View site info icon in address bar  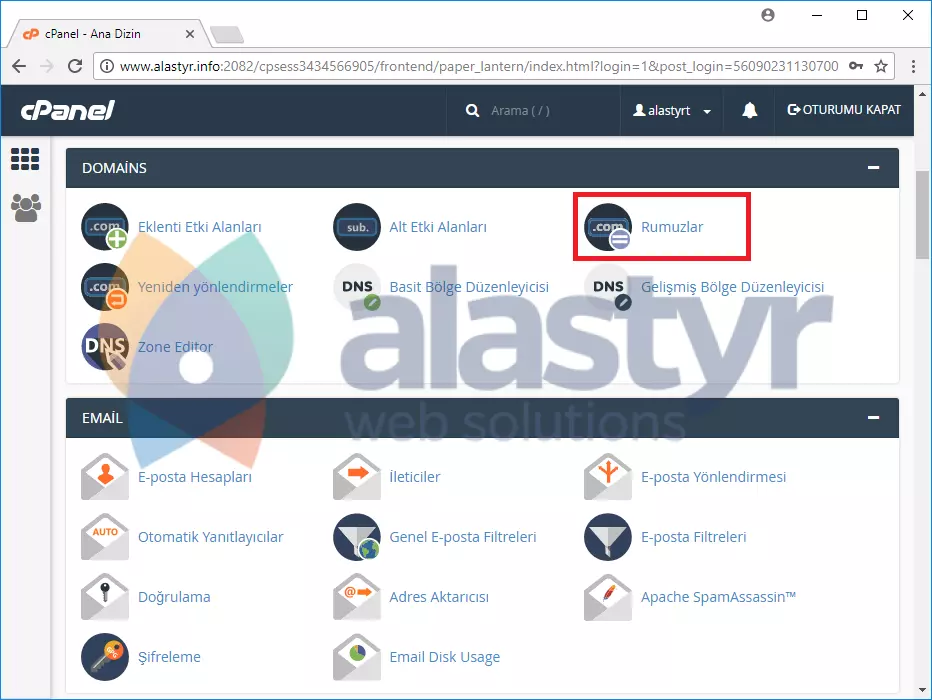coord(107,66)
